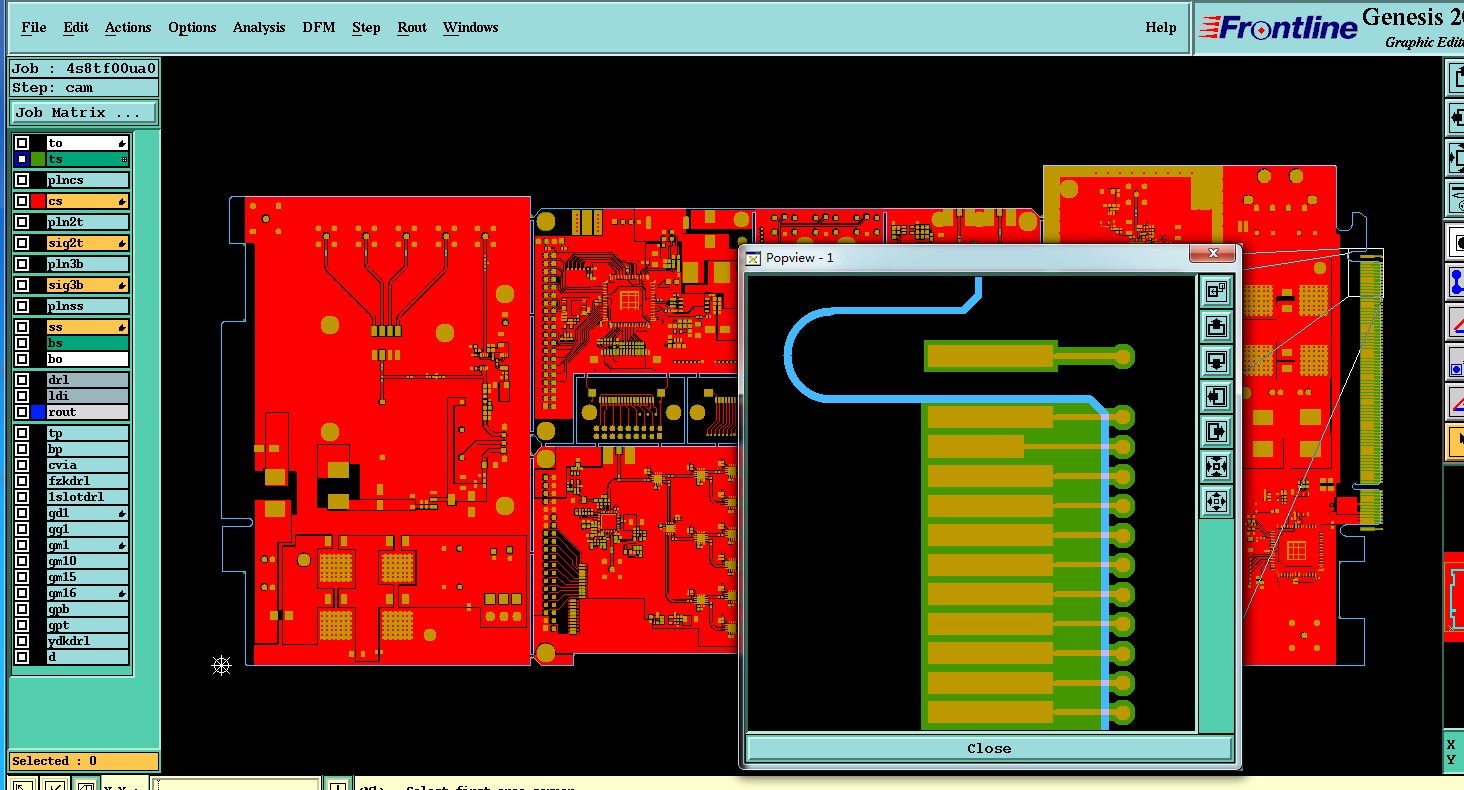1464x790 pixels.
Task: Toggle the 'cvia' layer checkbox
Action: tap(22, 465)
